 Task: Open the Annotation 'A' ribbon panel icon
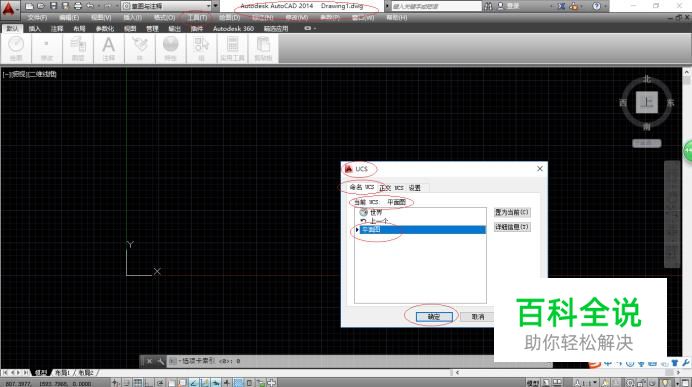109,49
